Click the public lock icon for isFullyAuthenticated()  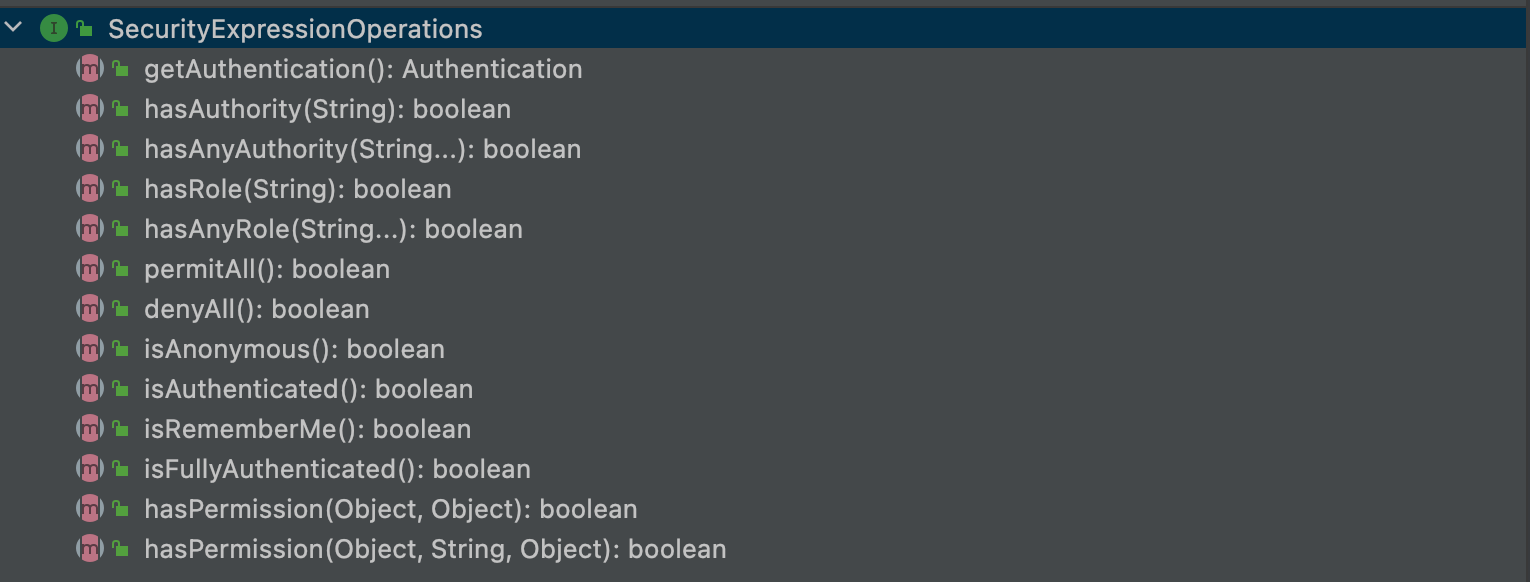pos(120,469)
